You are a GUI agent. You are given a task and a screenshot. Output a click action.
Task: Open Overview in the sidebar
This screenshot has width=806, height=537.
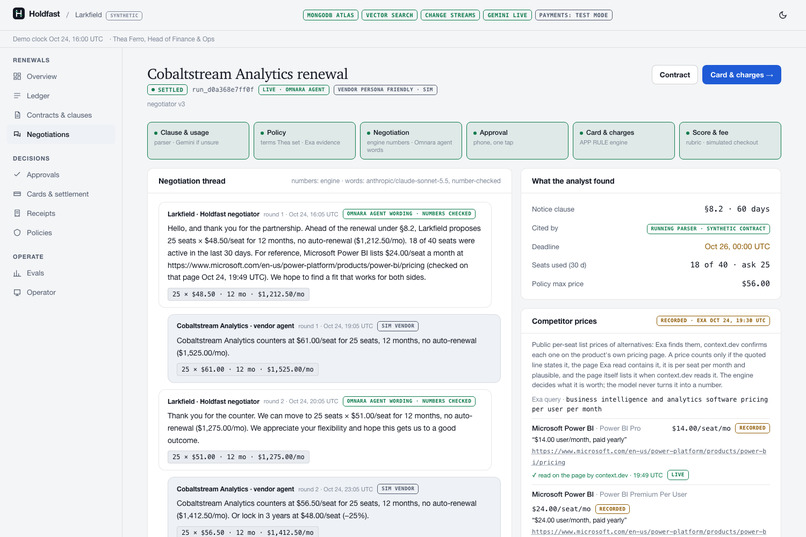tap(63, 76)
